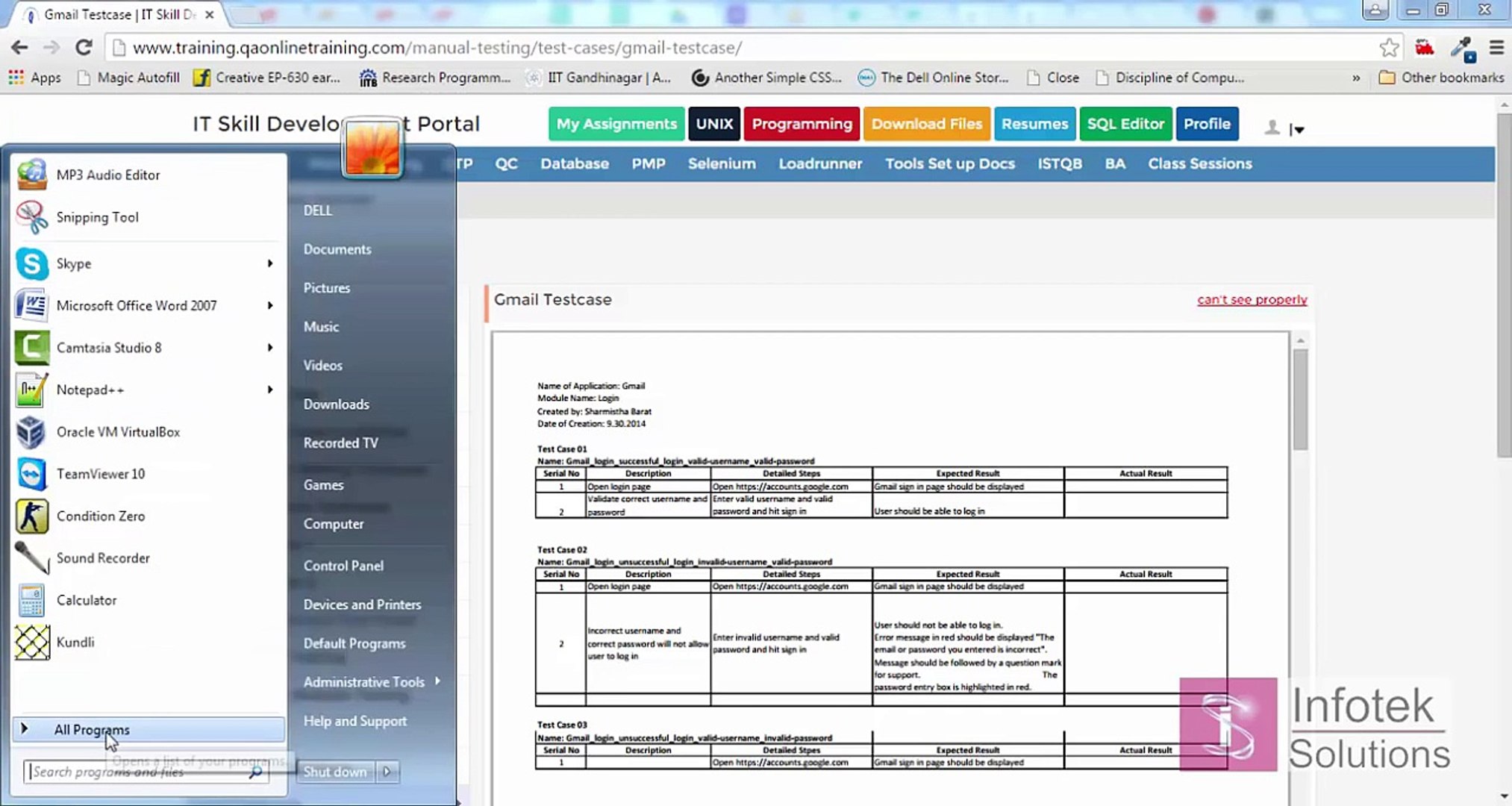The width and height of the screenshot is (1512, 806).
Task: Open user profile dropdown arrow on portal
Action: pyautogui.click(x=1298, y=130)
